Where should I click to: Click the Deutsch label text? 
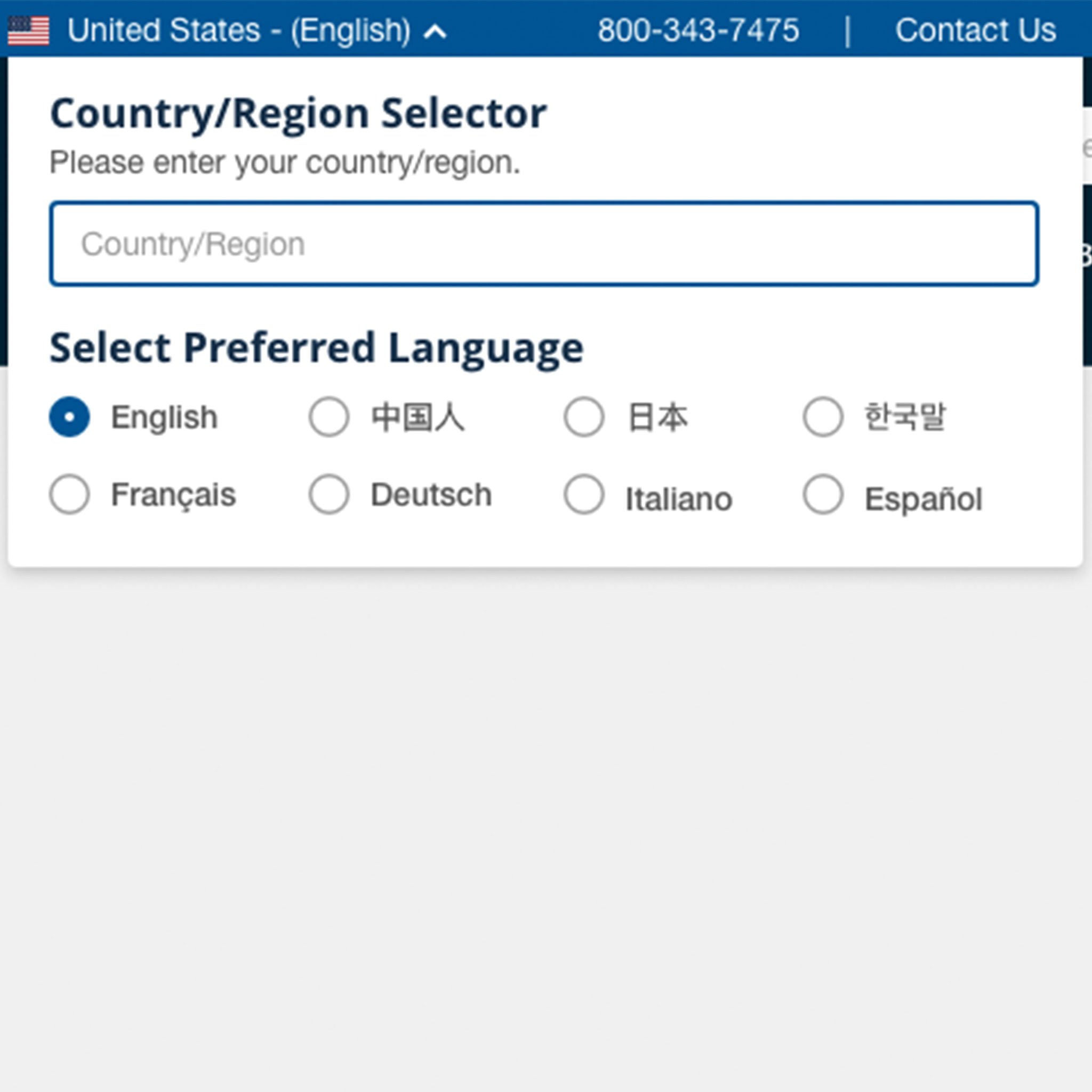click(431, 495)
